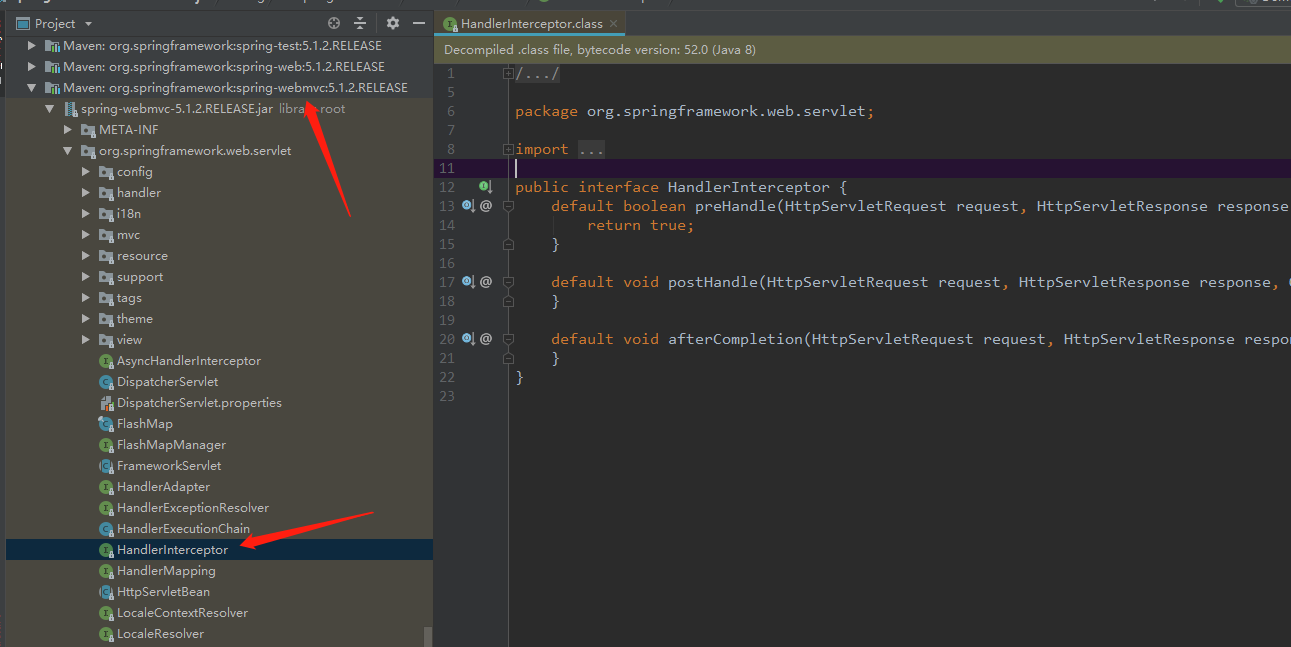Open the Project view dropdown arrow

(x=86, y=23)
